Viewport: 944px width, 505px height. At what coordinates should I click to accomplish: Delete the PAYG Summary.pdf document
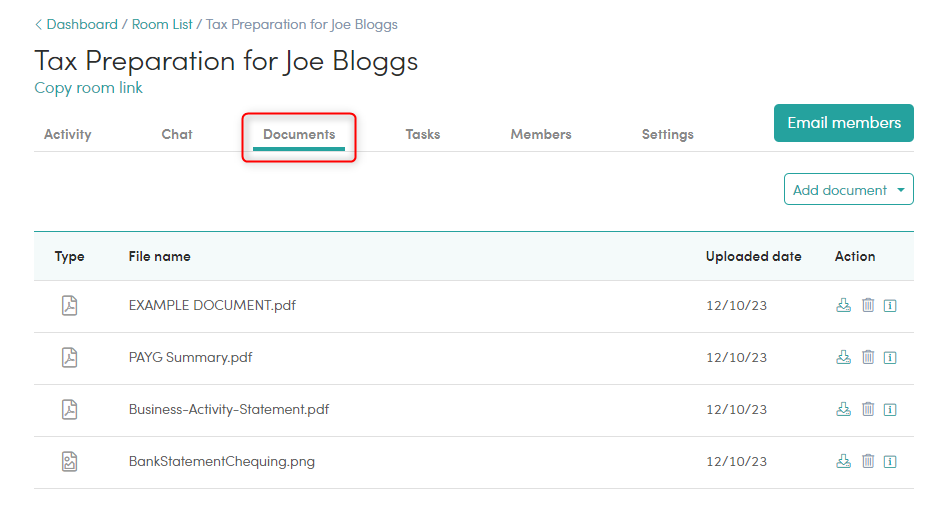click(x=868, y=357)
